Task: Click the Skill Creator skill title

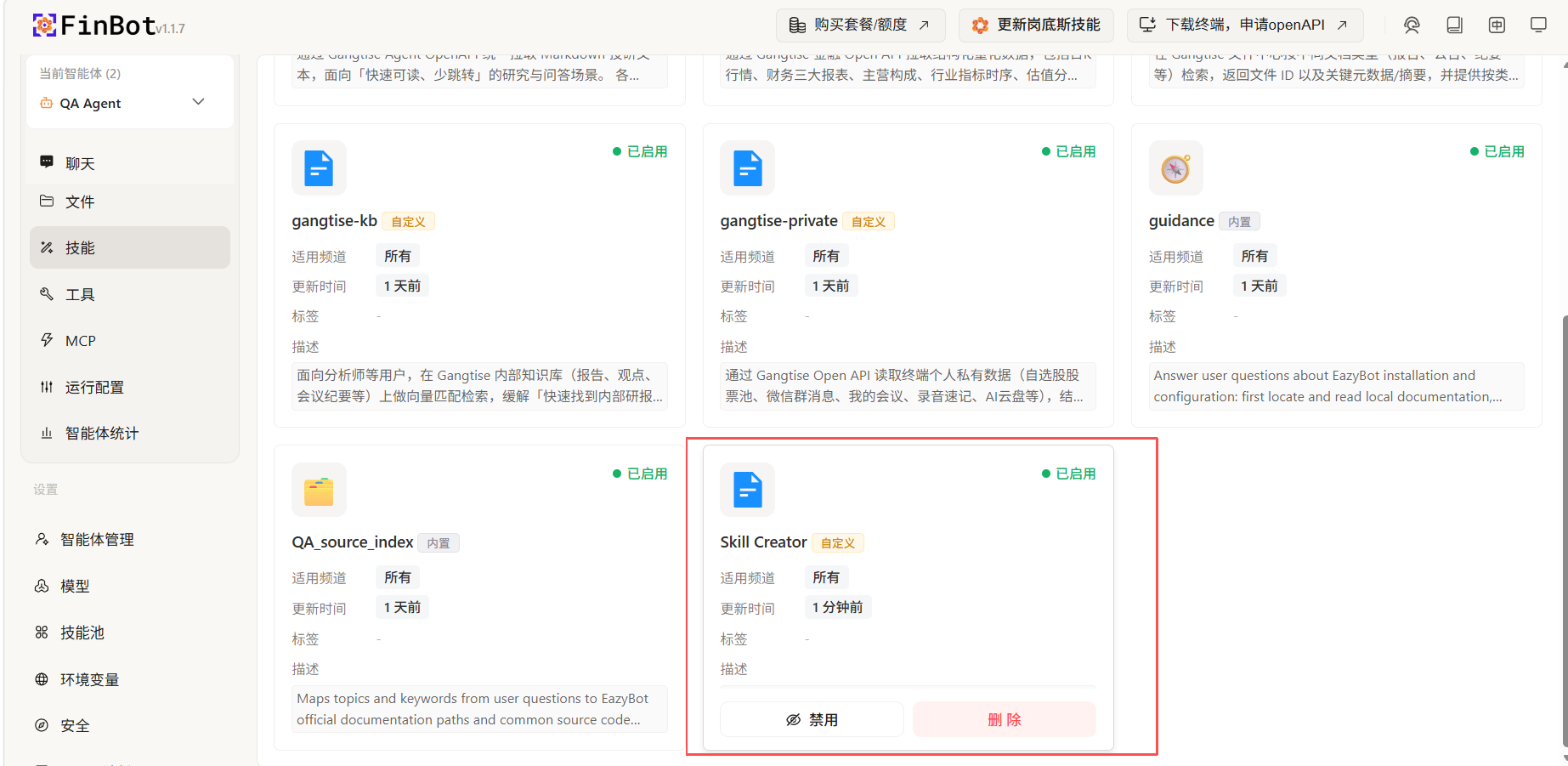Action: pos(763,542)
